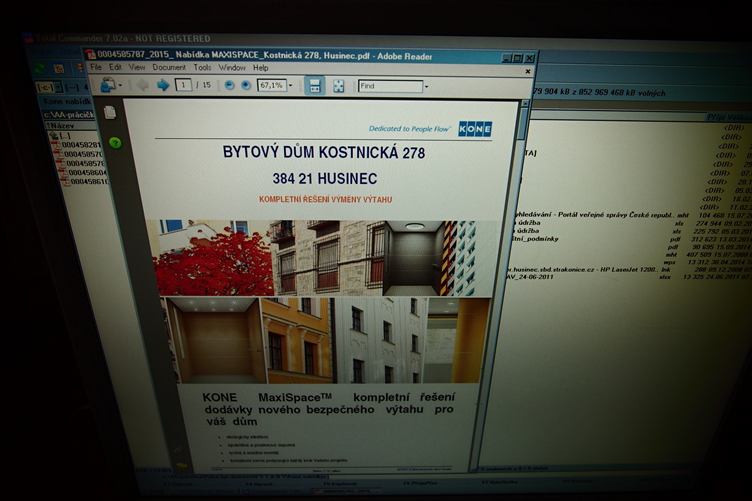Click the PDF icon of file 000458281

[55, 145]
